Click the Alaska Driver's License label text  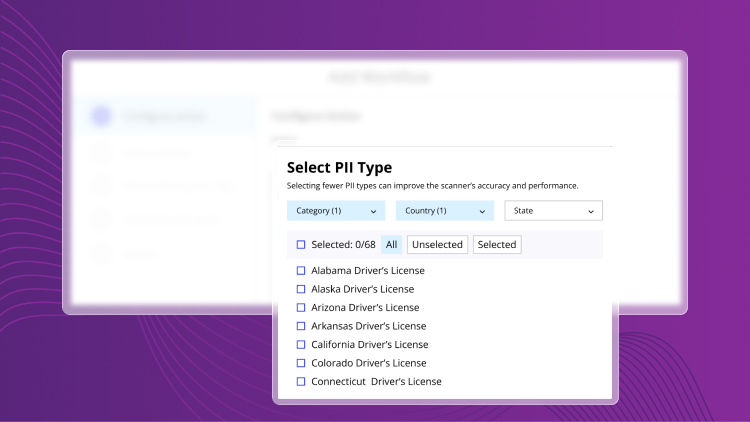364,289
